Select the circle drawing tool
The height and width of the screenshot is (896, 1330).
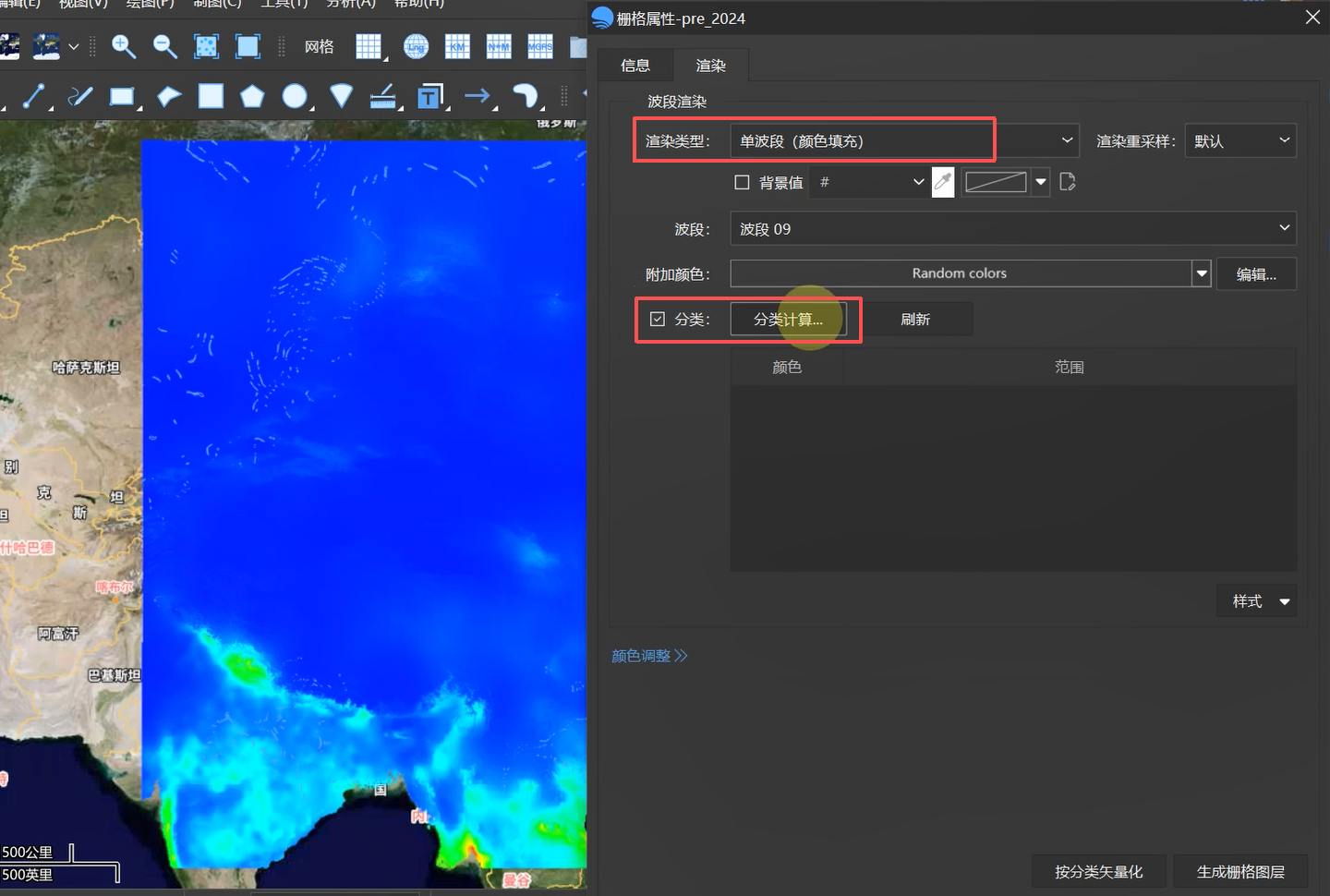point(295,96)
